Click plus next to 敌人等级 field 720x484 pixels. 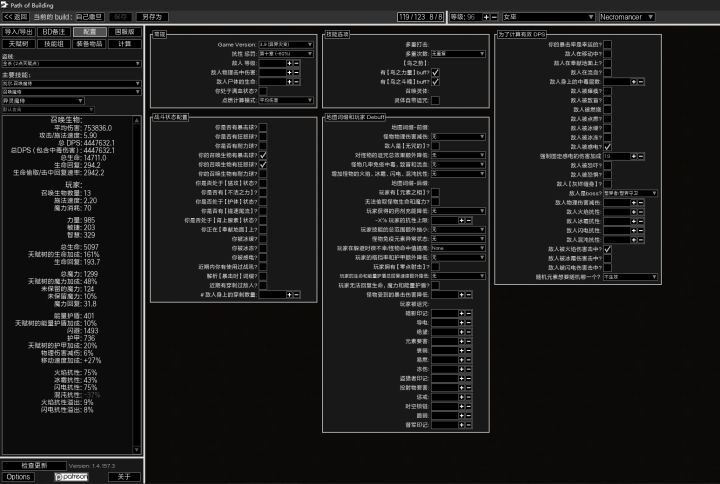(289, 63)
